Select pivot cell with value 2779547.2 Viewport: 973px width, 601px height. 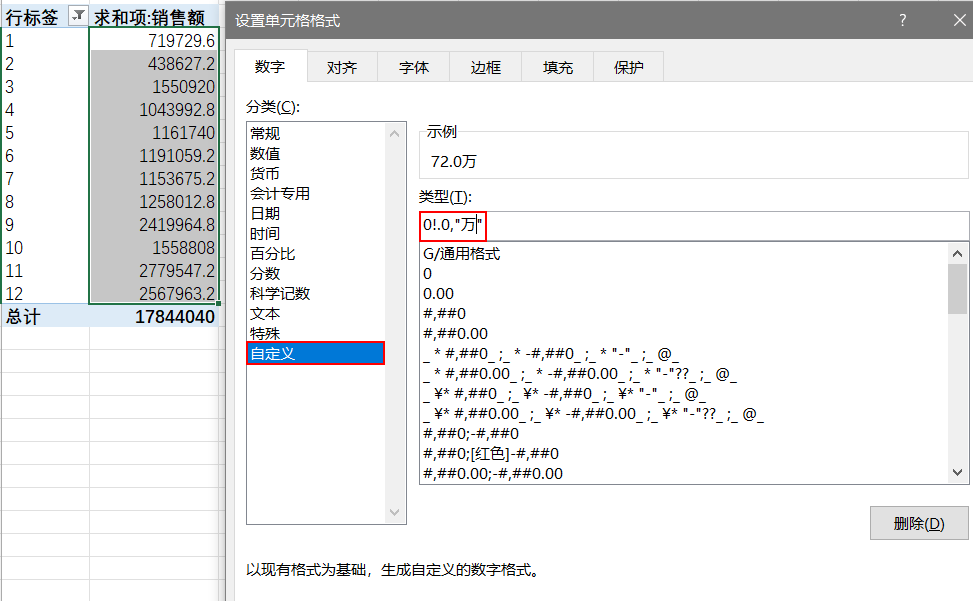point(155,270)
